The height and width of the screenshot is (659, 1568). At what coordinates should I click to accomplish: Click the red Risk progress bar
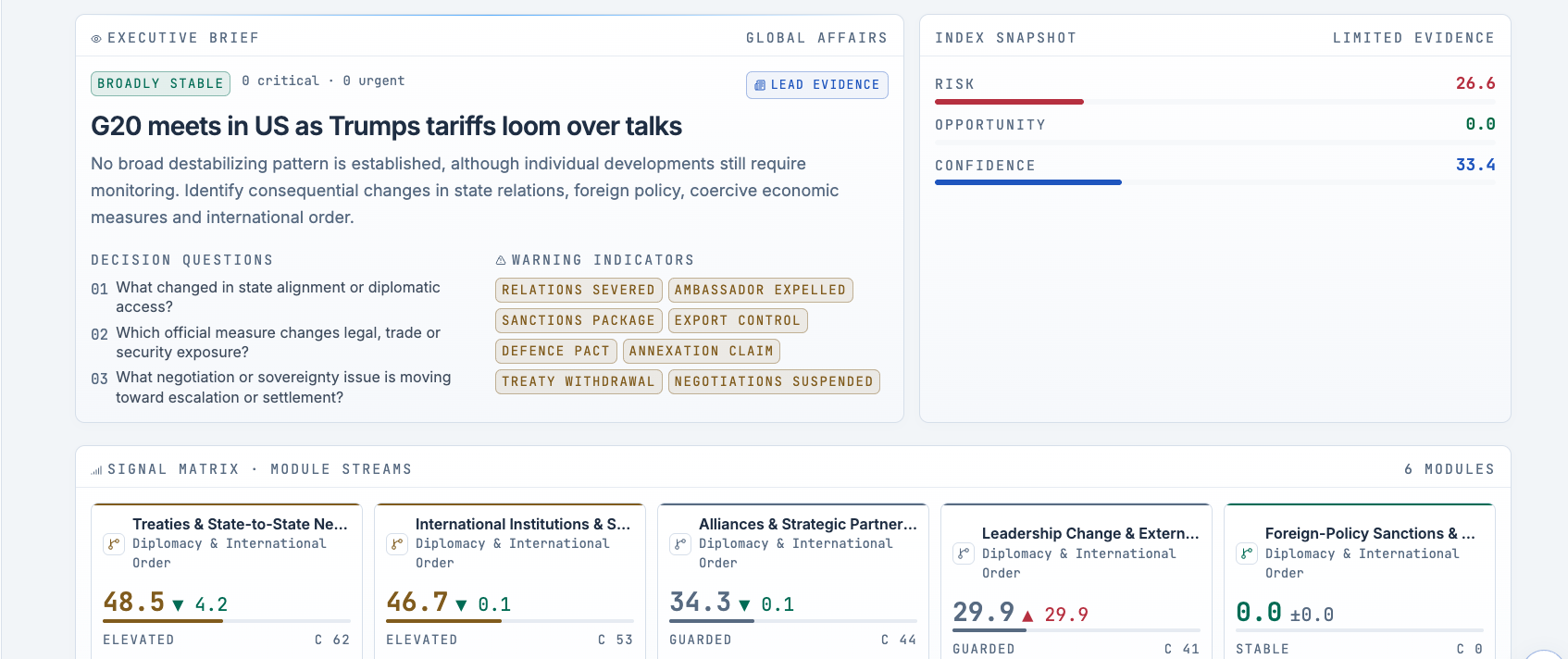[x=1009, y=102]
